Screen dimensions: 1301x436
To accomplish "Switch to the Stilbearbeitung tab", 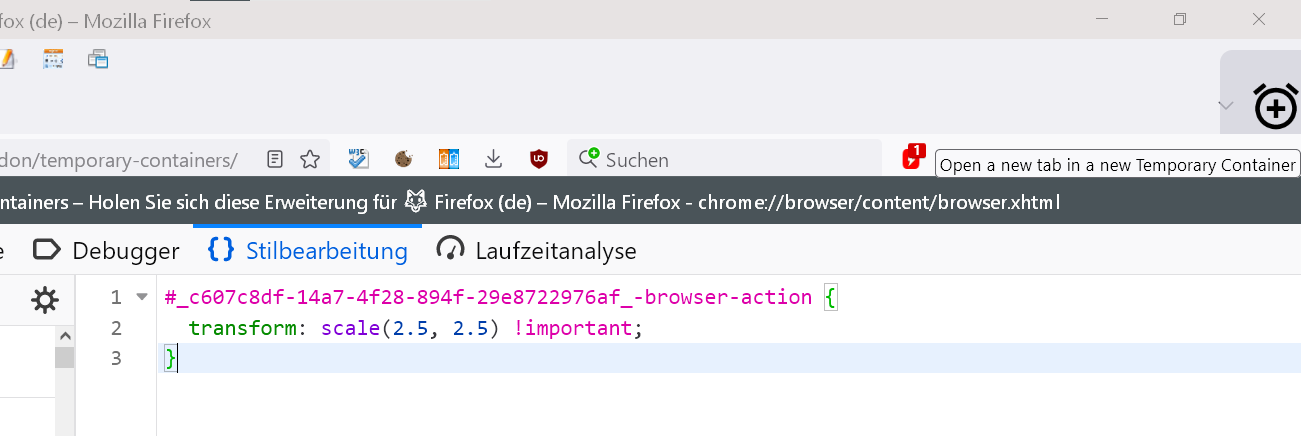I will [308, 250].
